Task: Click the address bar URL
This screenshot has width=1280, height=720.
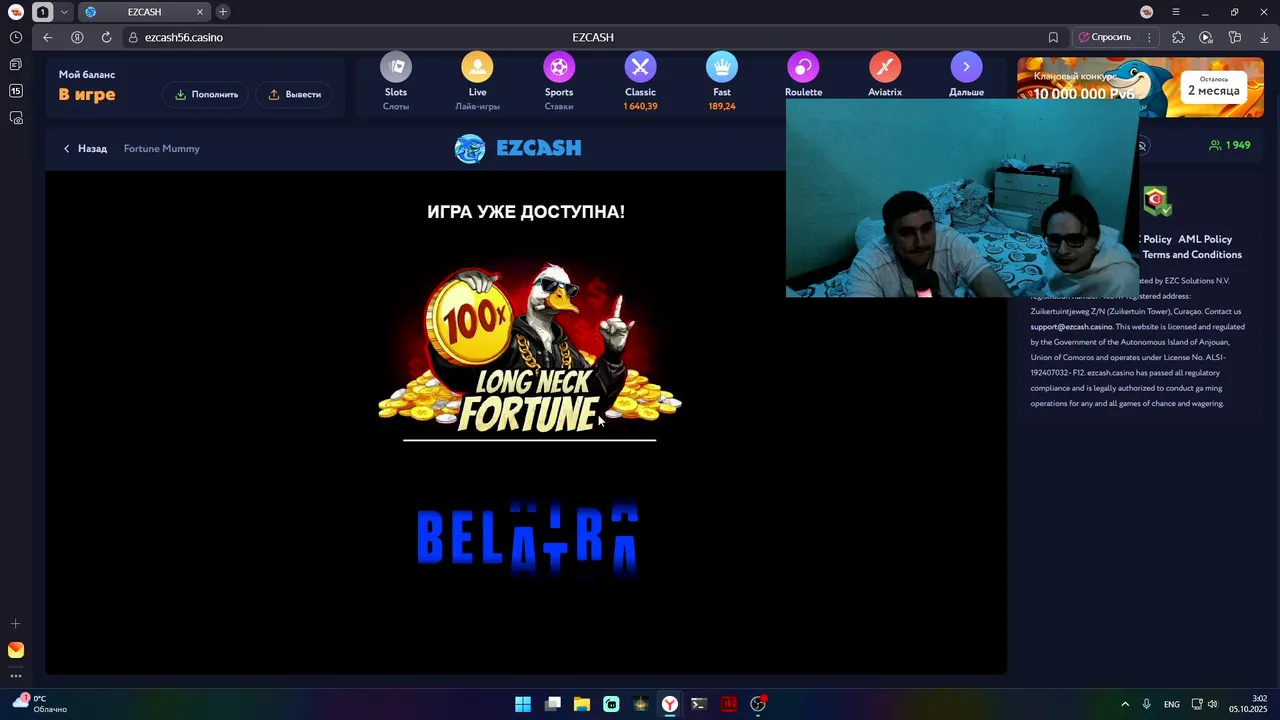Action: (x=184, y=37)
